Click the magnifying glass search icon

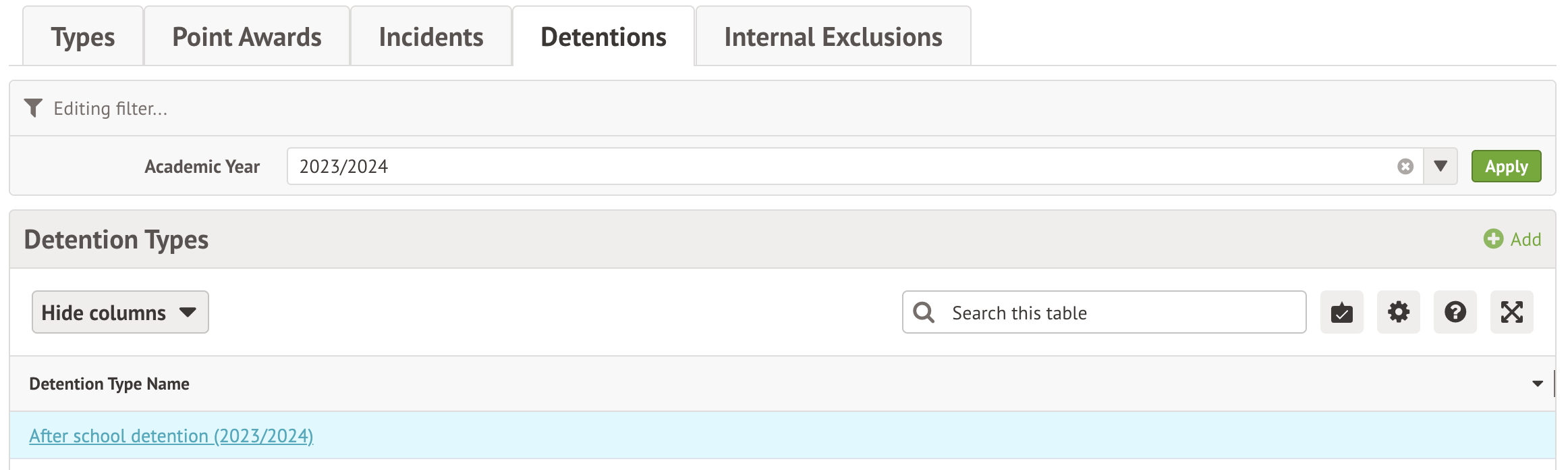point(924,313)
